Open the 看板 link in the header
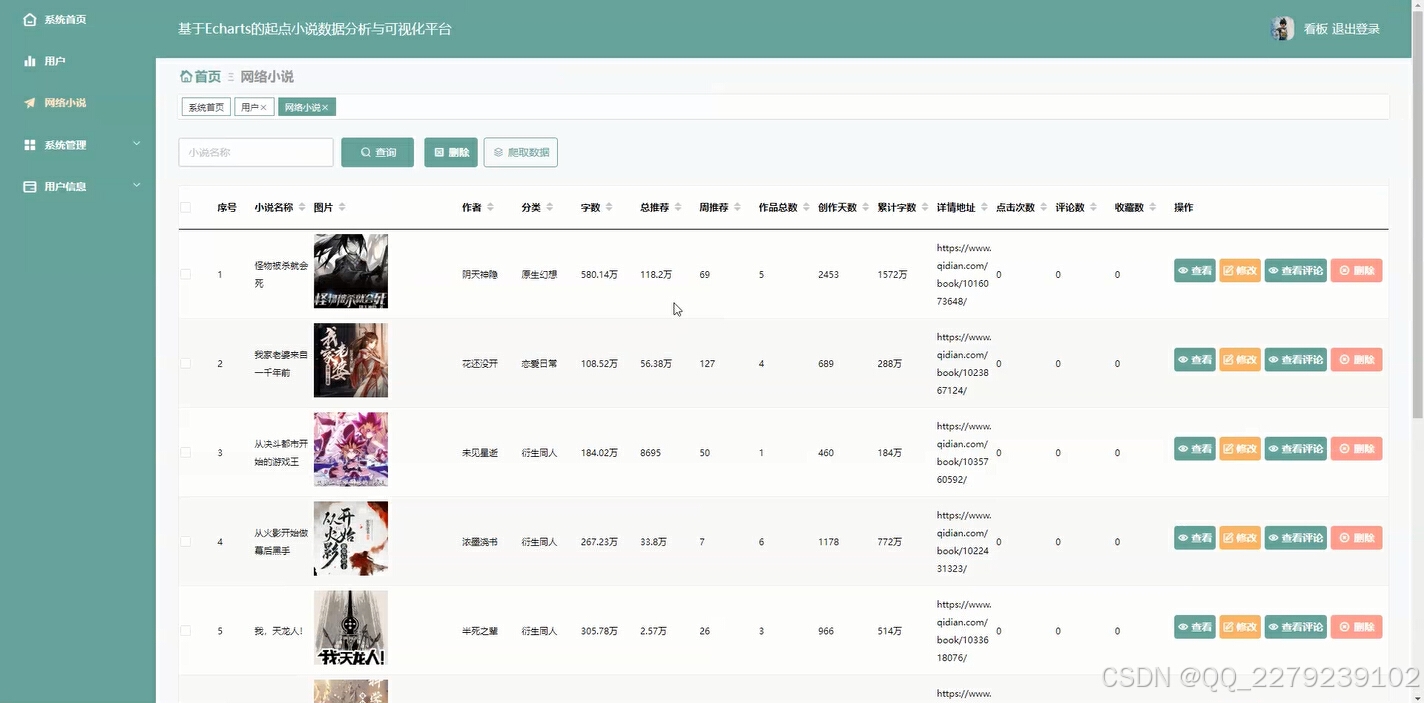 point(1315,29)
